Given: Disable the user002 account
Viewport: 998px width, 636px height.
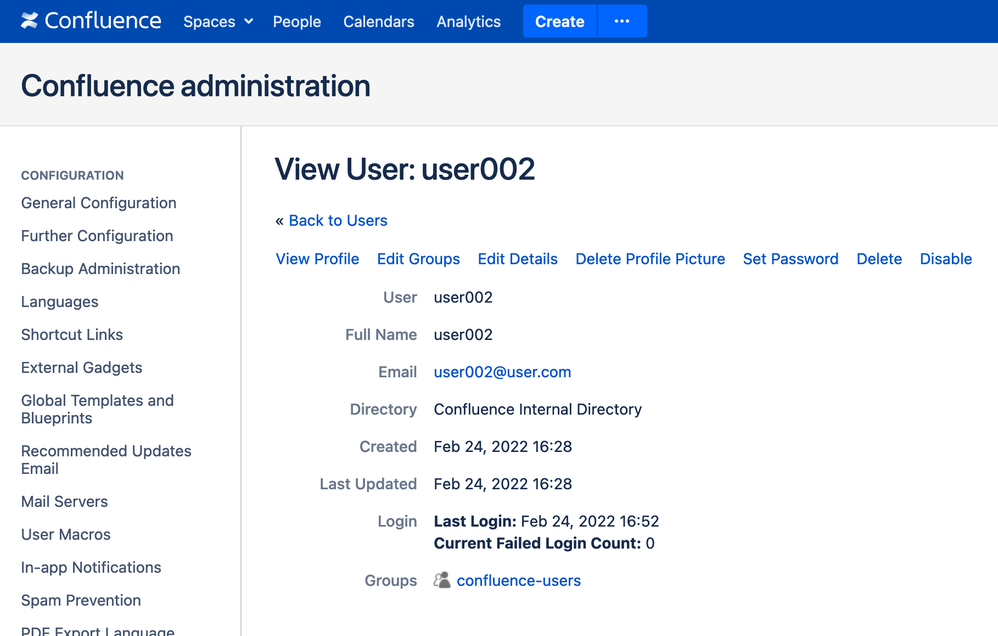Looking at the screenshot, I should [945, 258].
